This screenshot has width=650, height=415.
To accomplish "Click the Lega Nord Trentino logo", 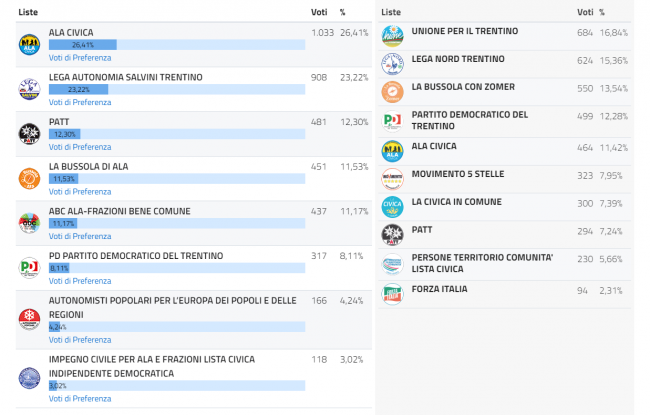I will click(392, 64).
